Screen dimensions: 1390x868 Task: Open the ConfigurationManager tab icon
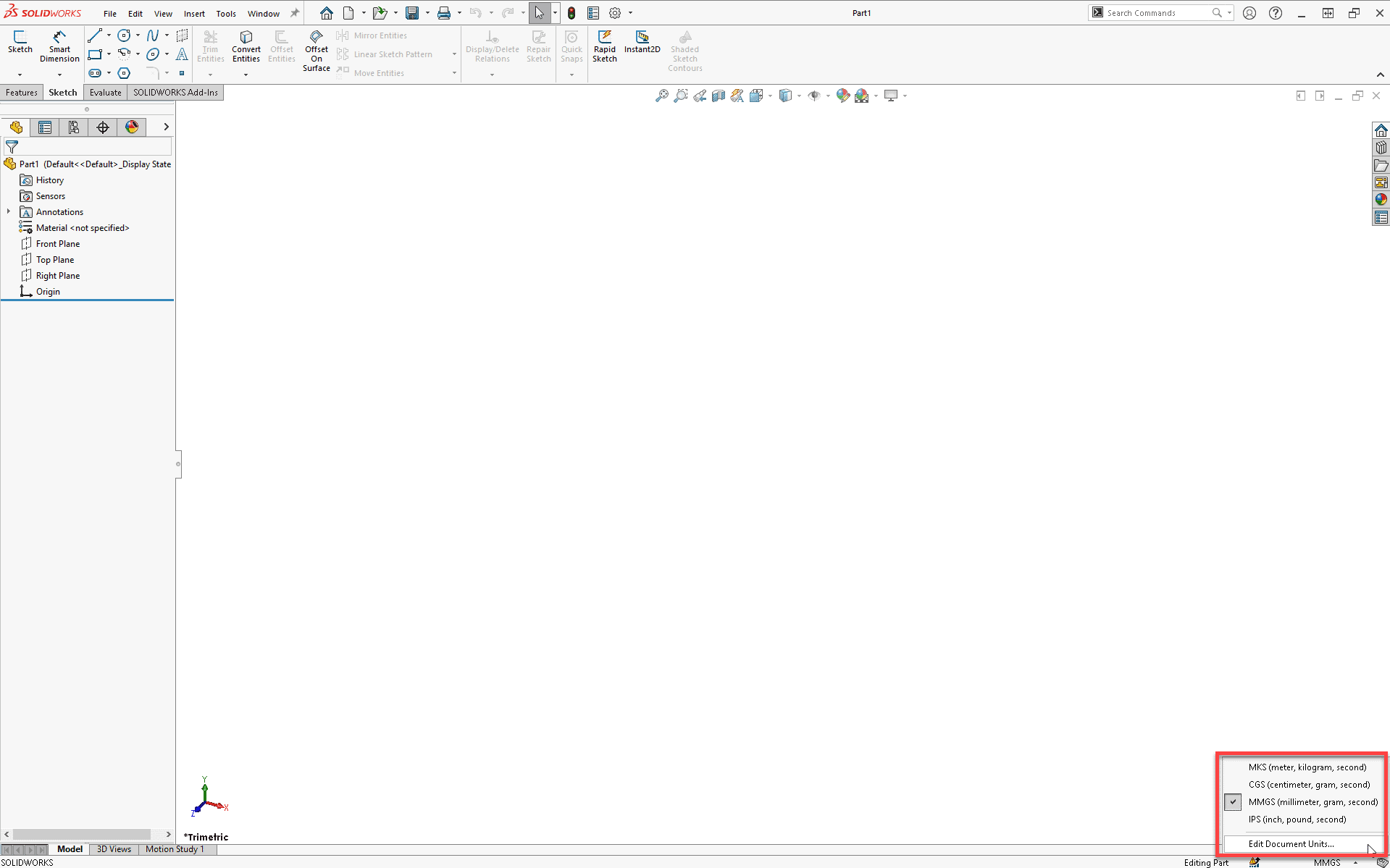[x=74, y=127]
